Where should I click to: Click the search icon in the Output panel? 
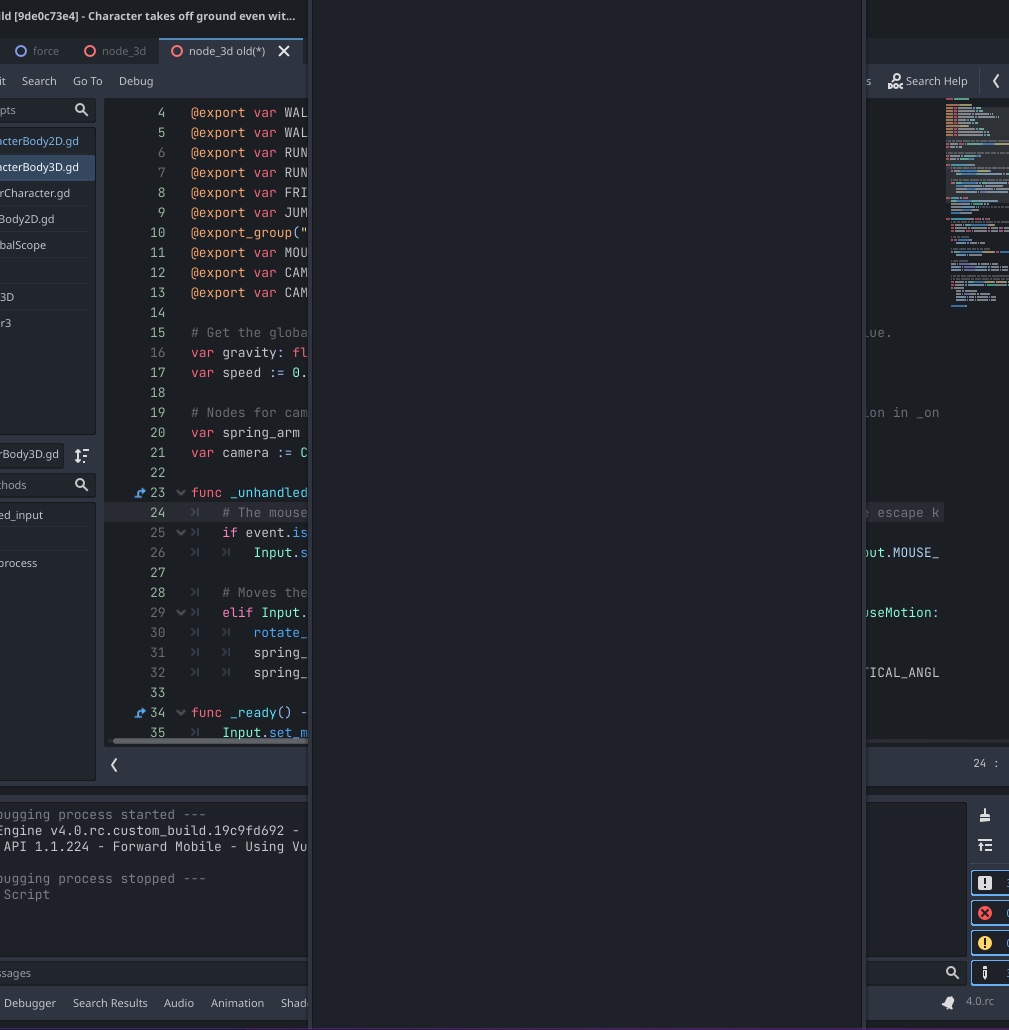(951, 971)
